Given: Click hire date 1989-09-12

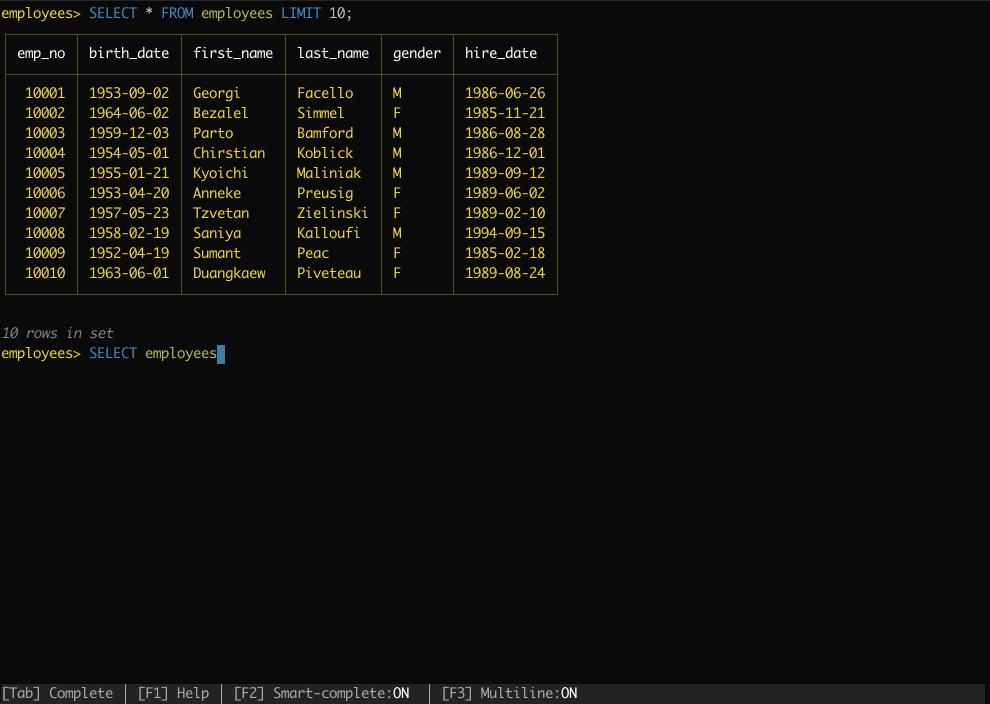Looking at the screenshot, I should pyautogui.click(x=505, y=173).
